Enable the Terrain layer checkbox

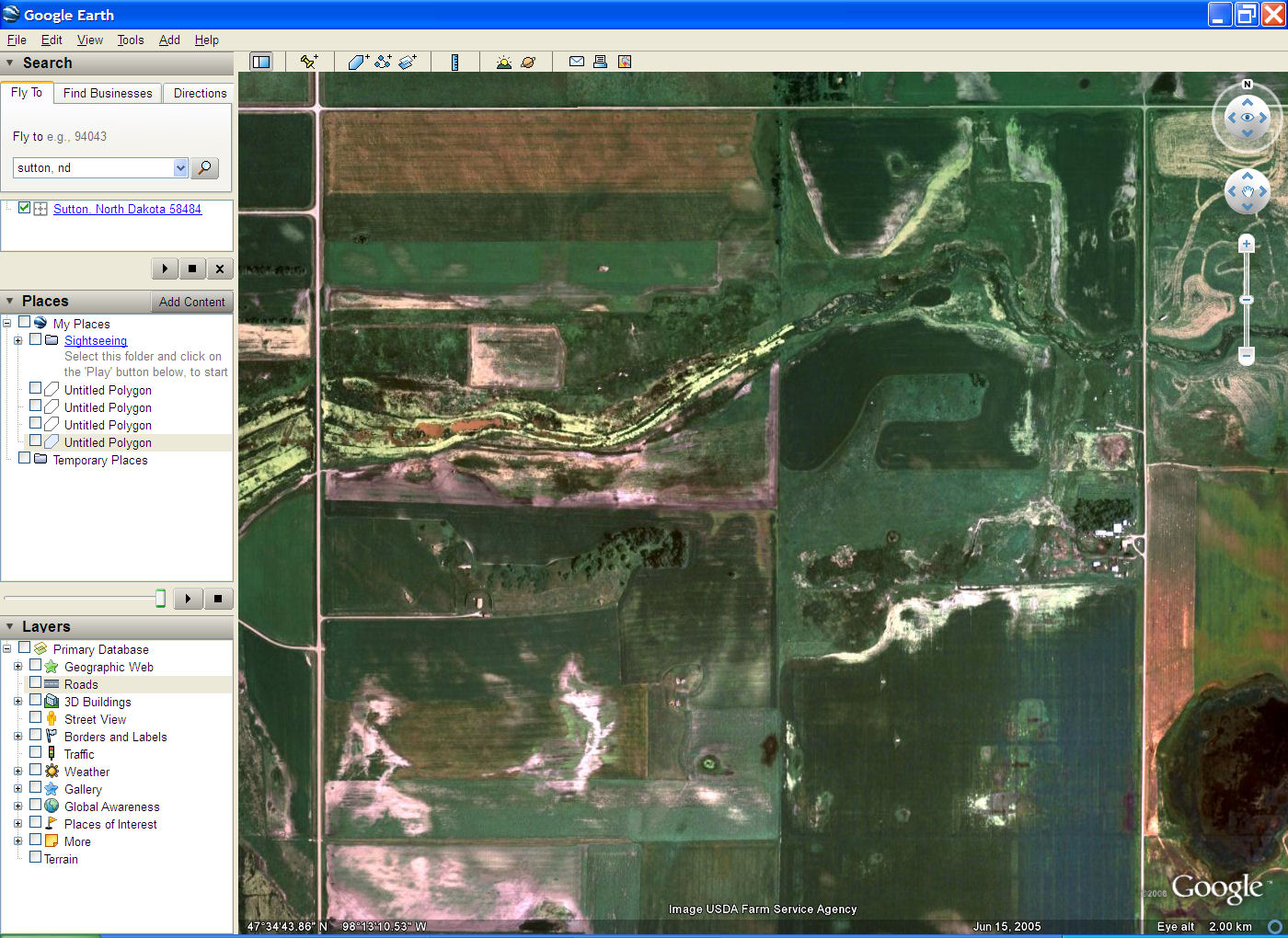[36, 858]
